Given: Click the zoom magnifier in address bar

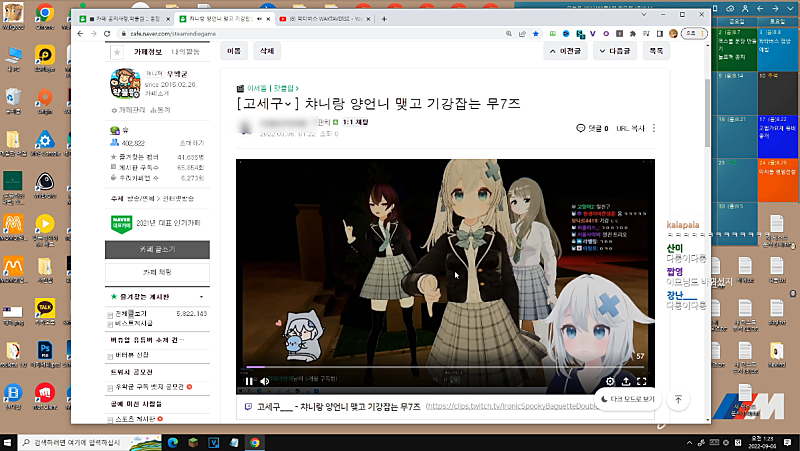Looking at the screenshot, I should tap(509, 34).
